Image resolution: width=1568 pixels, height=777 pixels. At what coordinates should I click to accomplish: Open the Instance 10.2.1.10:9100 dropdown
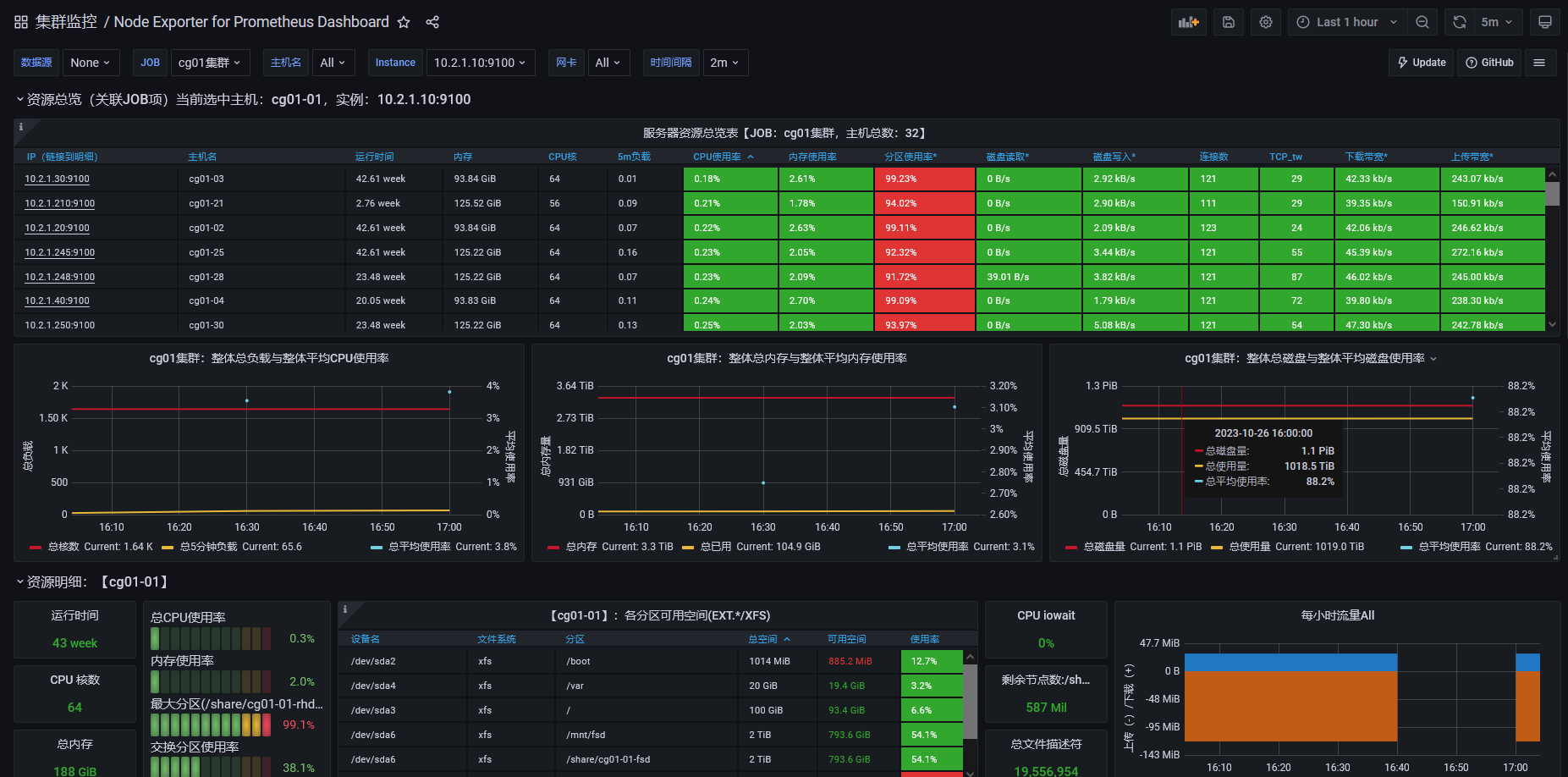(480, 63)
